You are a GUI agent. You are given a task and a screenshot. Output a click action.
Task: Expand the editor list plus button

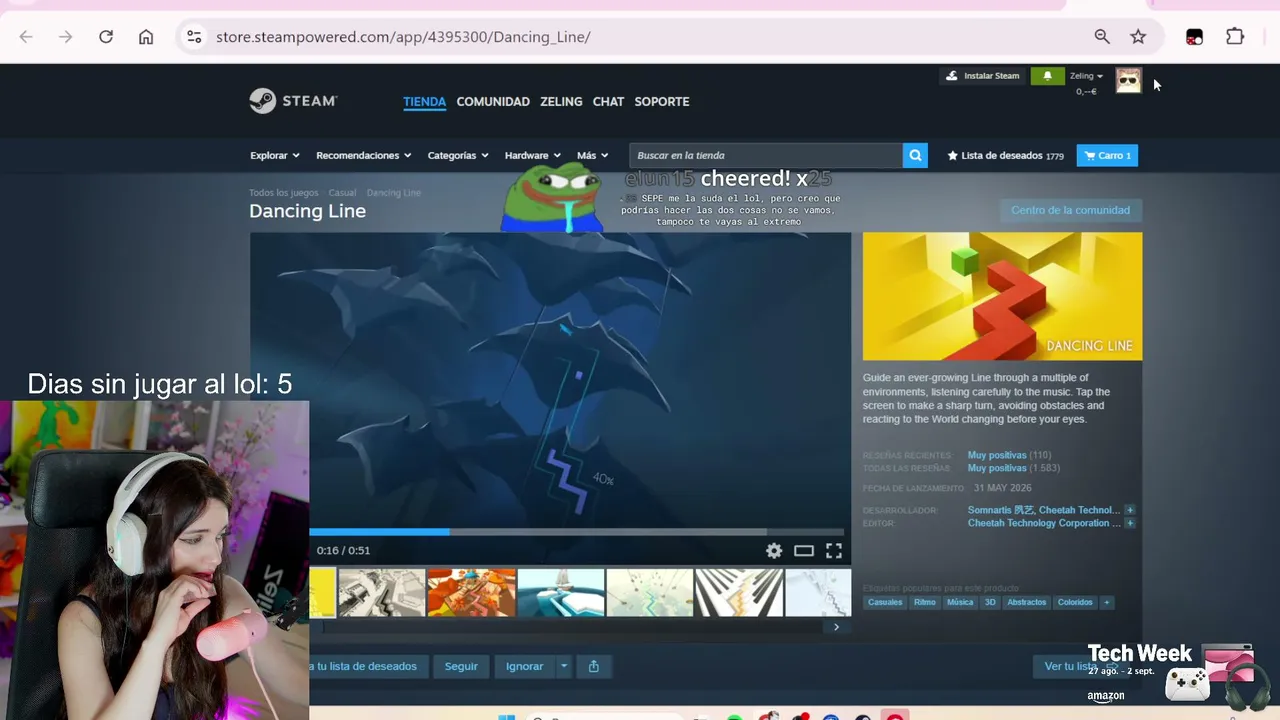coord(1130,523)
